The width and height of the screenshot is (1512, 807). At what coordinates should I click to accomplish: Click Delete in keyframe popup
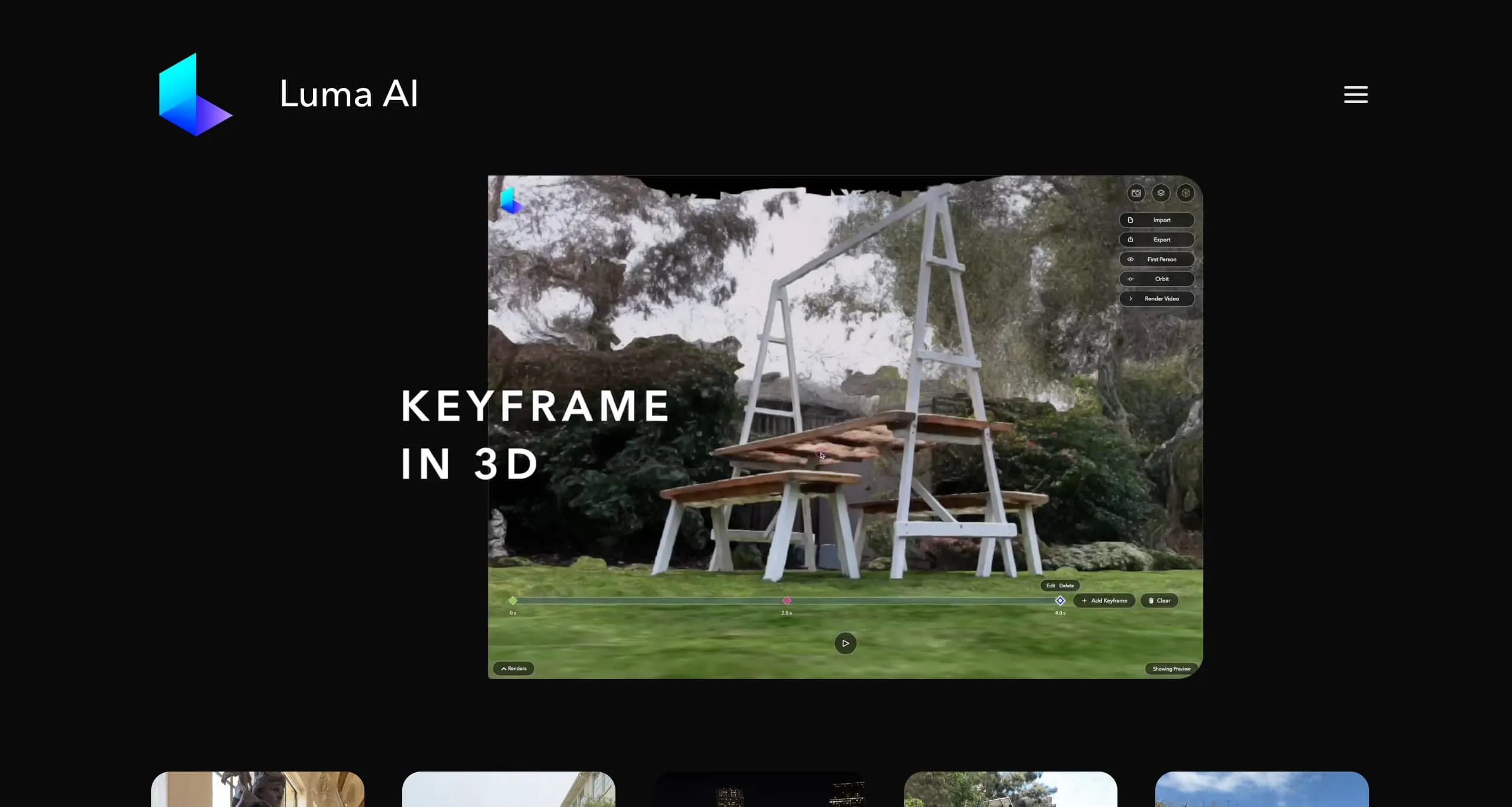click(1067, 586)
